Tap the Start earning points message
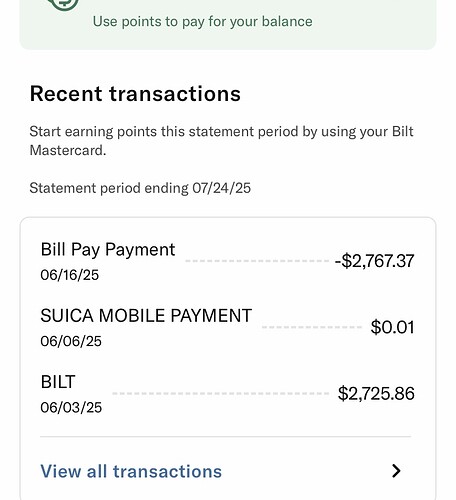 pos(221,141)
